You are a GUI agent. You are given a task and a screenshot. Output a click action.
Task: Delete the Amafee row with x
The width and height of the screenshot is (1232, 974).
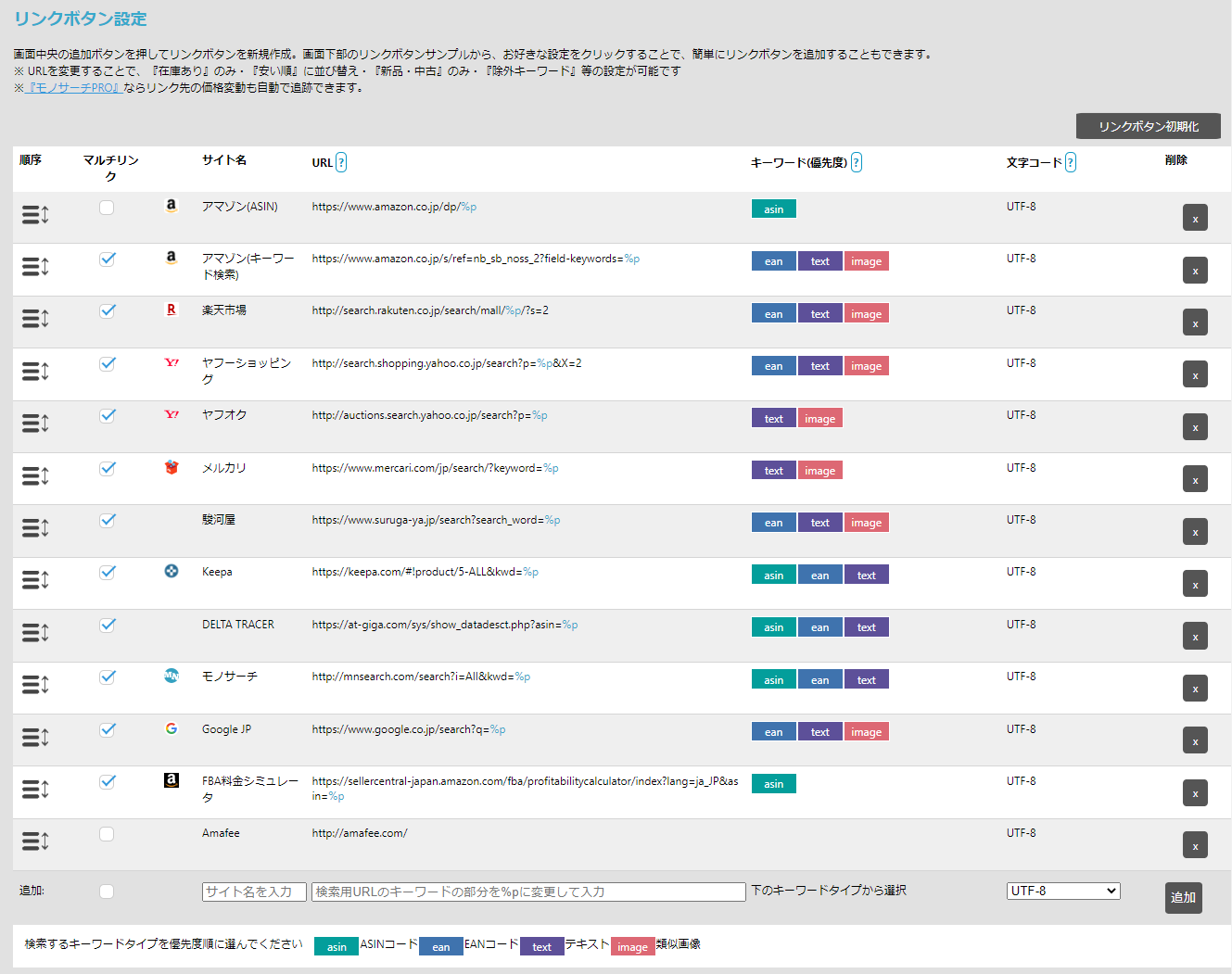[x=1195, y=845]
